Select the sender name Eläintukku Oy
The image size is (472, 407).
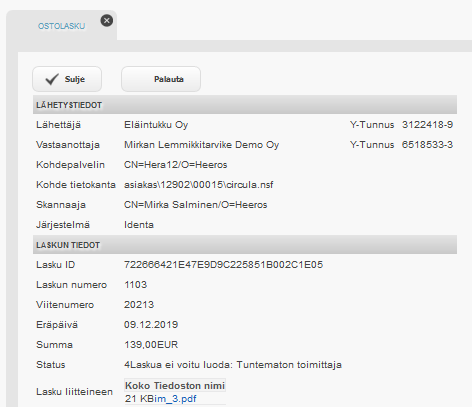pyautogui.click(x=156, y=125)
